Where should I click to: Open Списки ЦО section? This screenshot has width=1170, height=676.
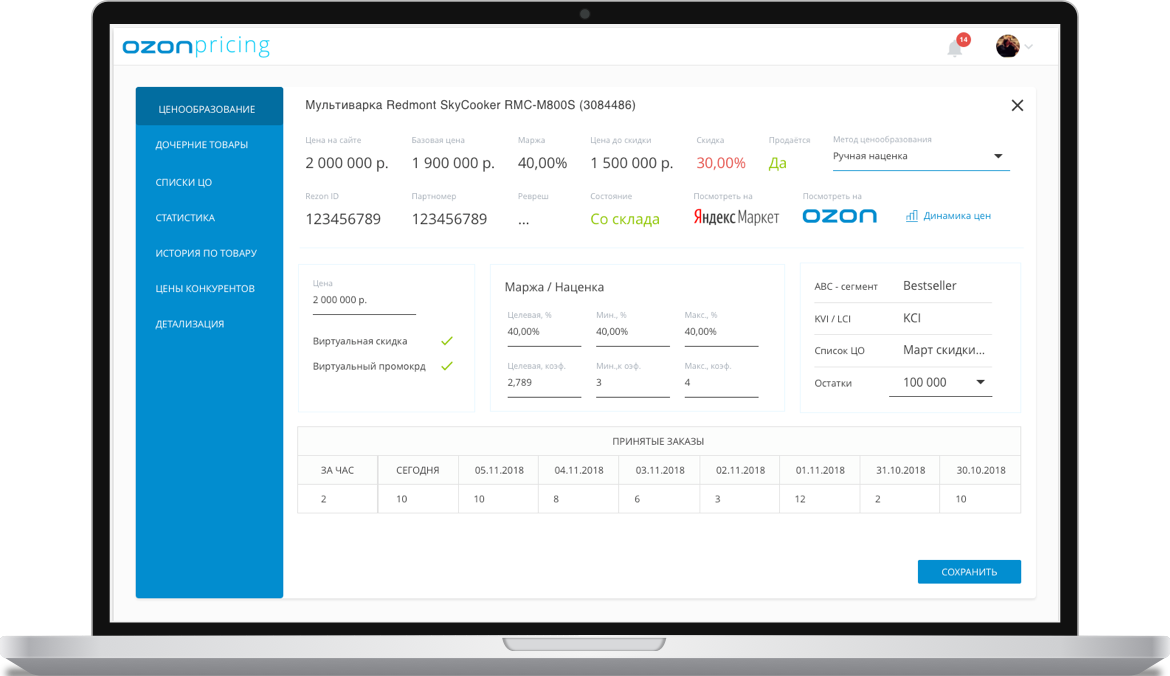184,182
